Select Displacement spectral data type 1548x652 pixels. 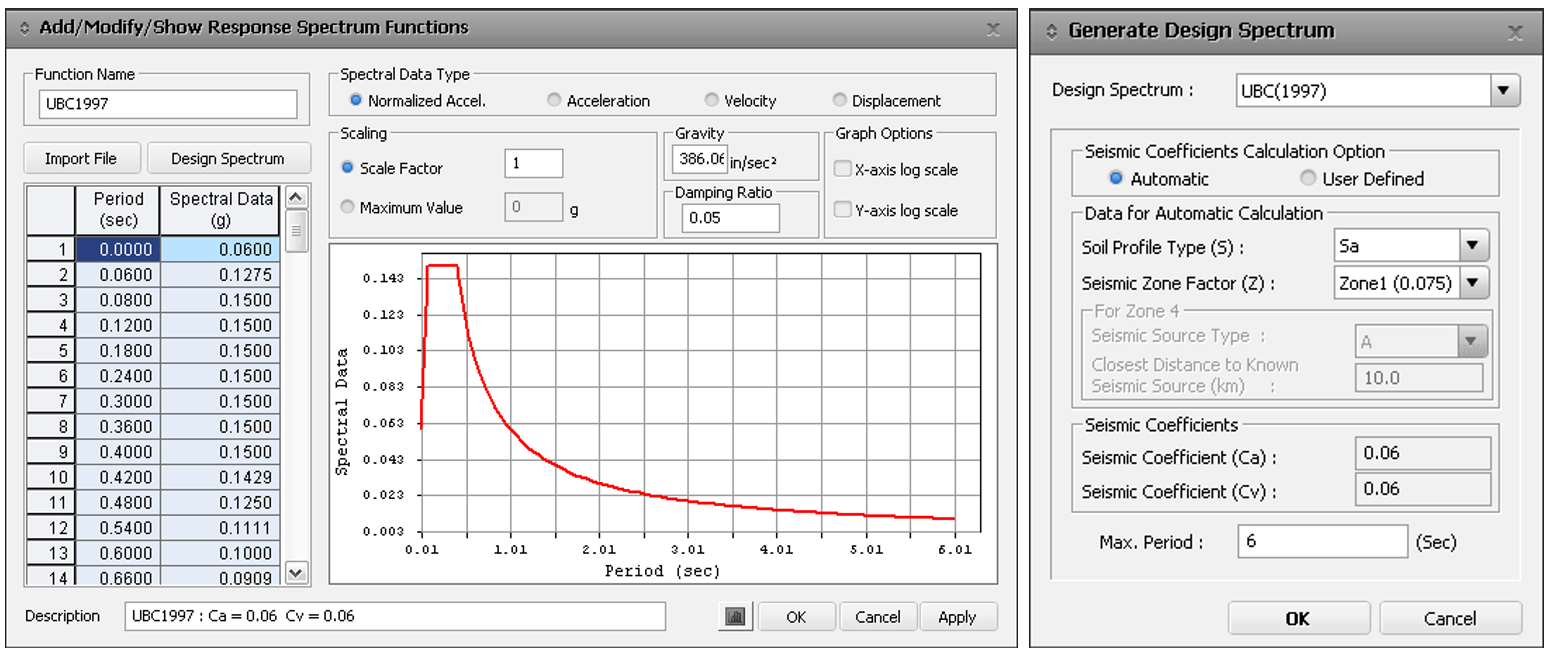click(839, 100)
